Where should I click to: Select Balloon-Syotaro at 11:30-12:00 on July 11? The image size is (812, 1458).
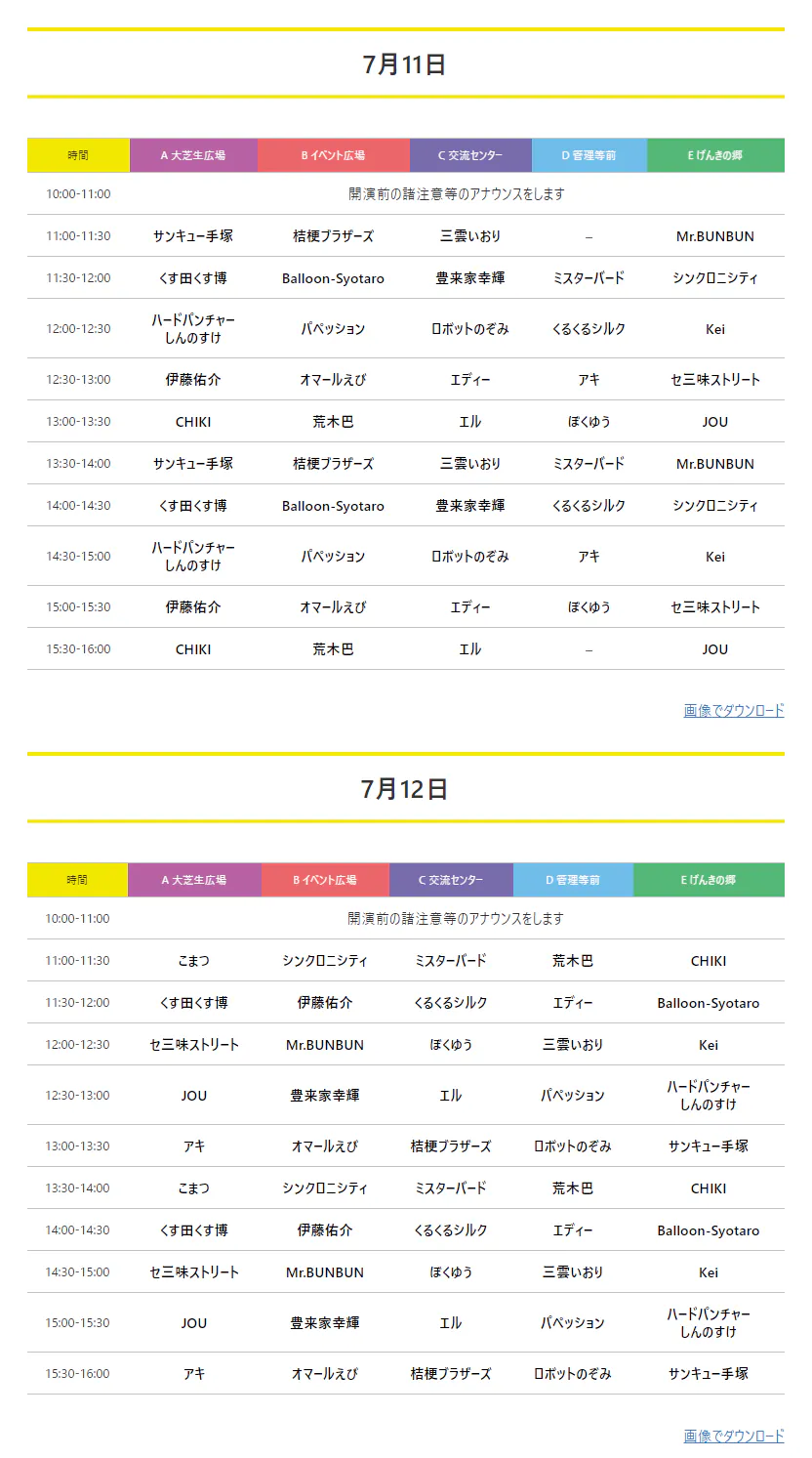[x=333, y=278]
